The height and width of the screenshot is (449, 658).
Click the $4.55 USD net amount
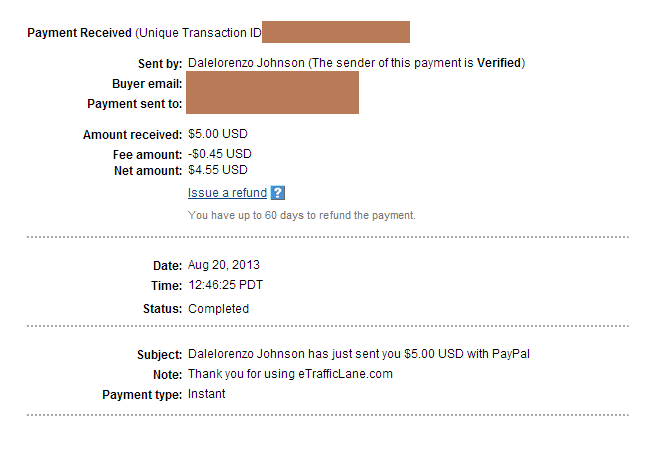(218, 170)
